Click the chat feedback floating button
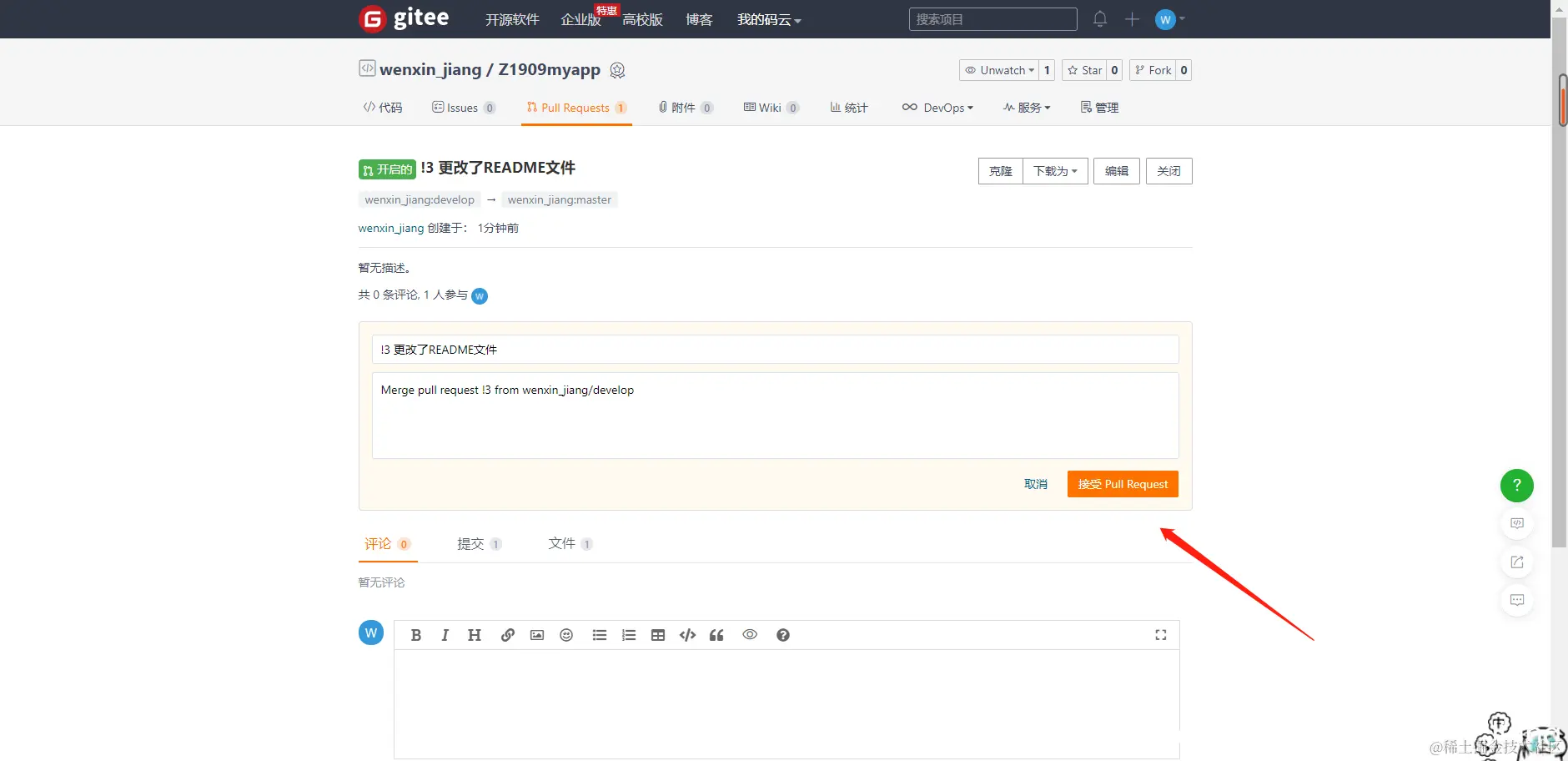1568x761 pixels. (x=1517, y=600)
